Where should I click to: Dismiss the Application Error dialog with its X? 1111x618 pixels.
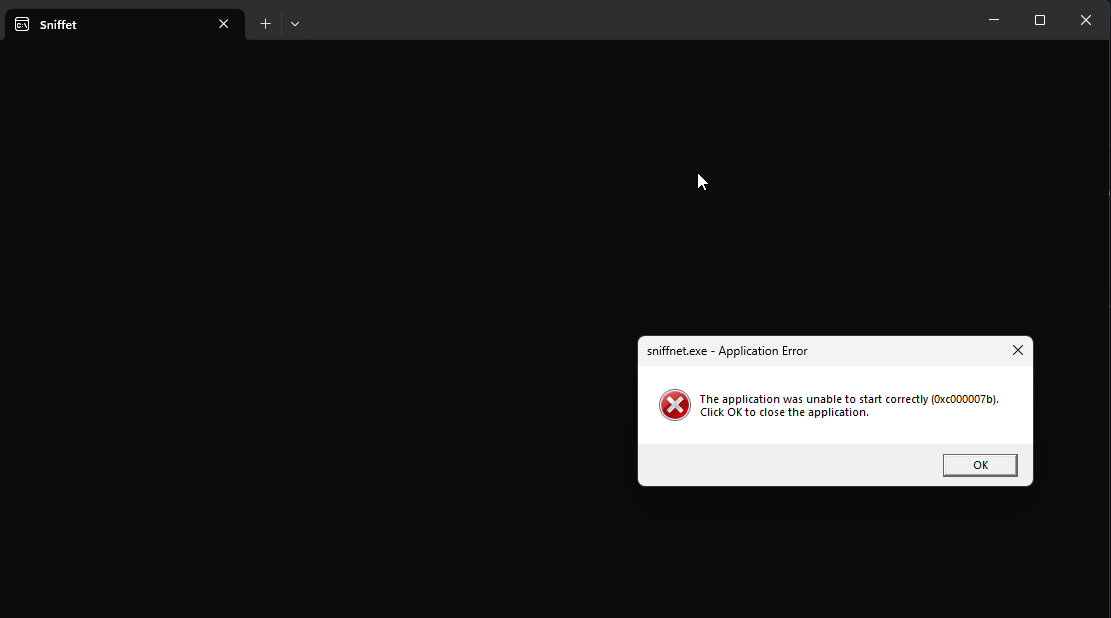pos(1018,350)
